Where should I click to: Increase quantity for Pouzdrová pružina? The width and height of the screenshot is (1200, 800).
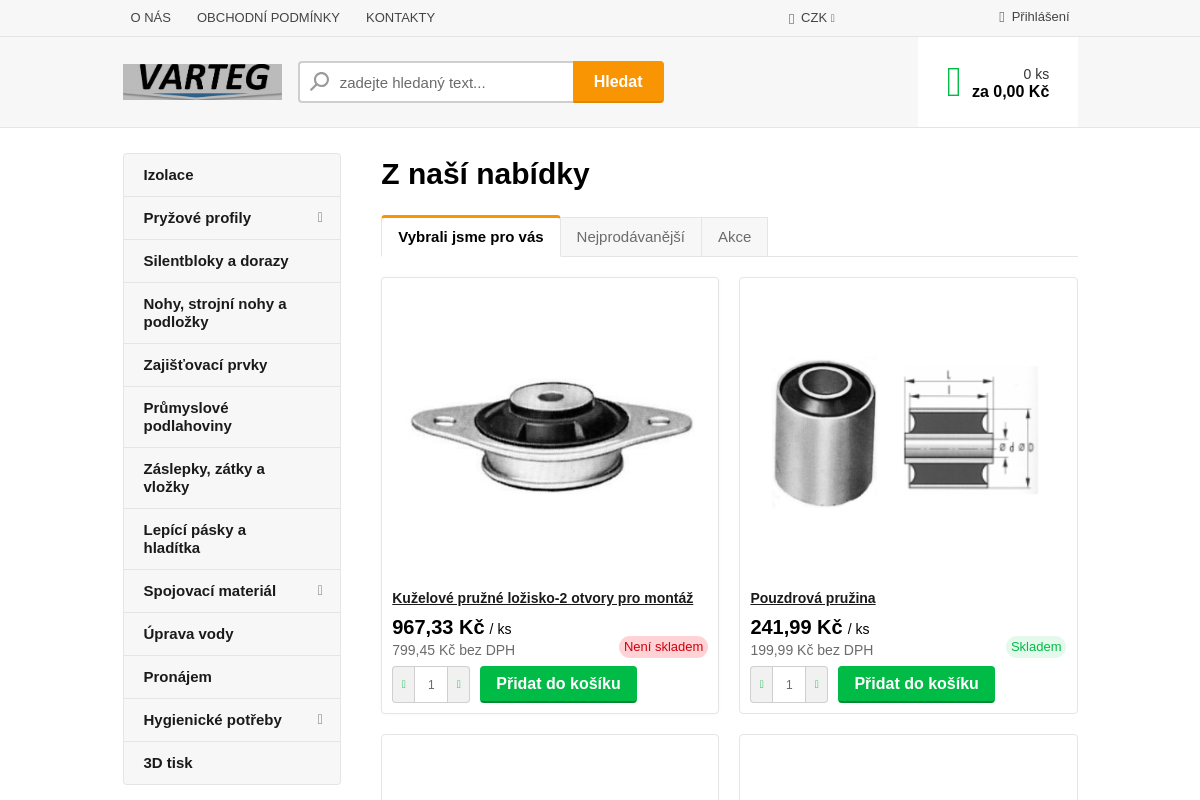pyautogui.click(x=816, y=684)
